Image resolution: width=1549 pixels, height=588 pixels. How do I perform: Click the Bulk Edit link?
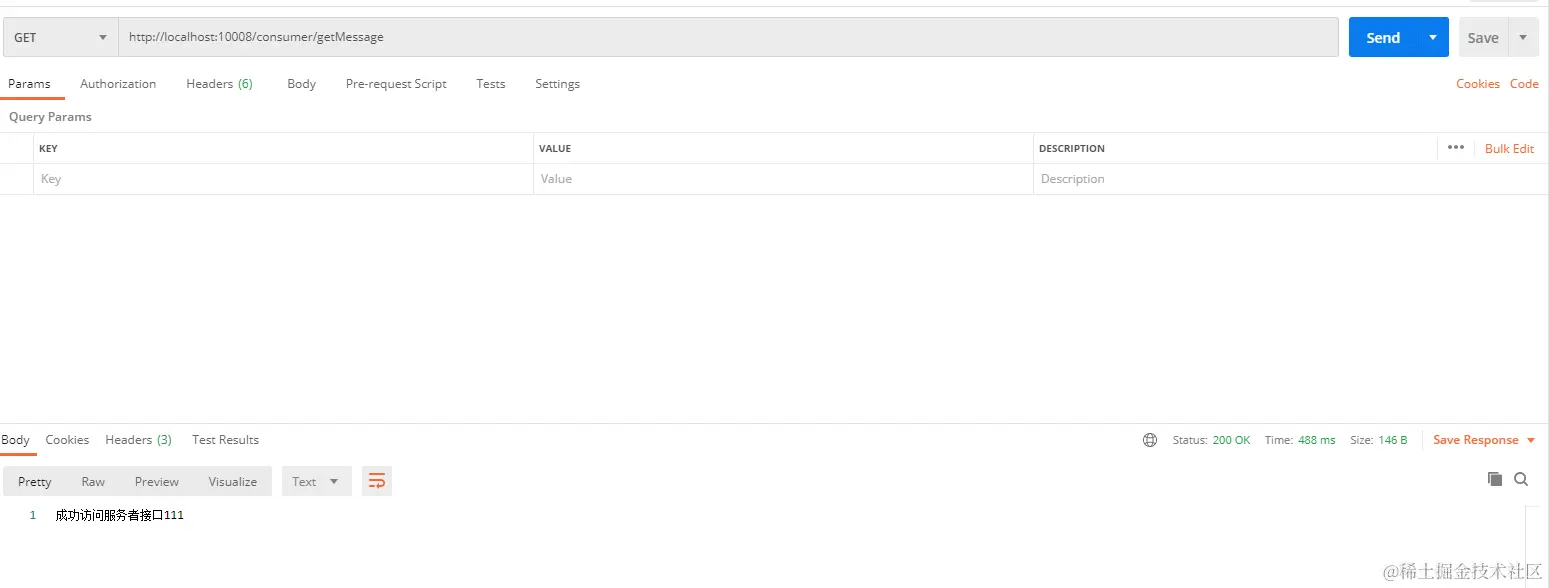1509,148
